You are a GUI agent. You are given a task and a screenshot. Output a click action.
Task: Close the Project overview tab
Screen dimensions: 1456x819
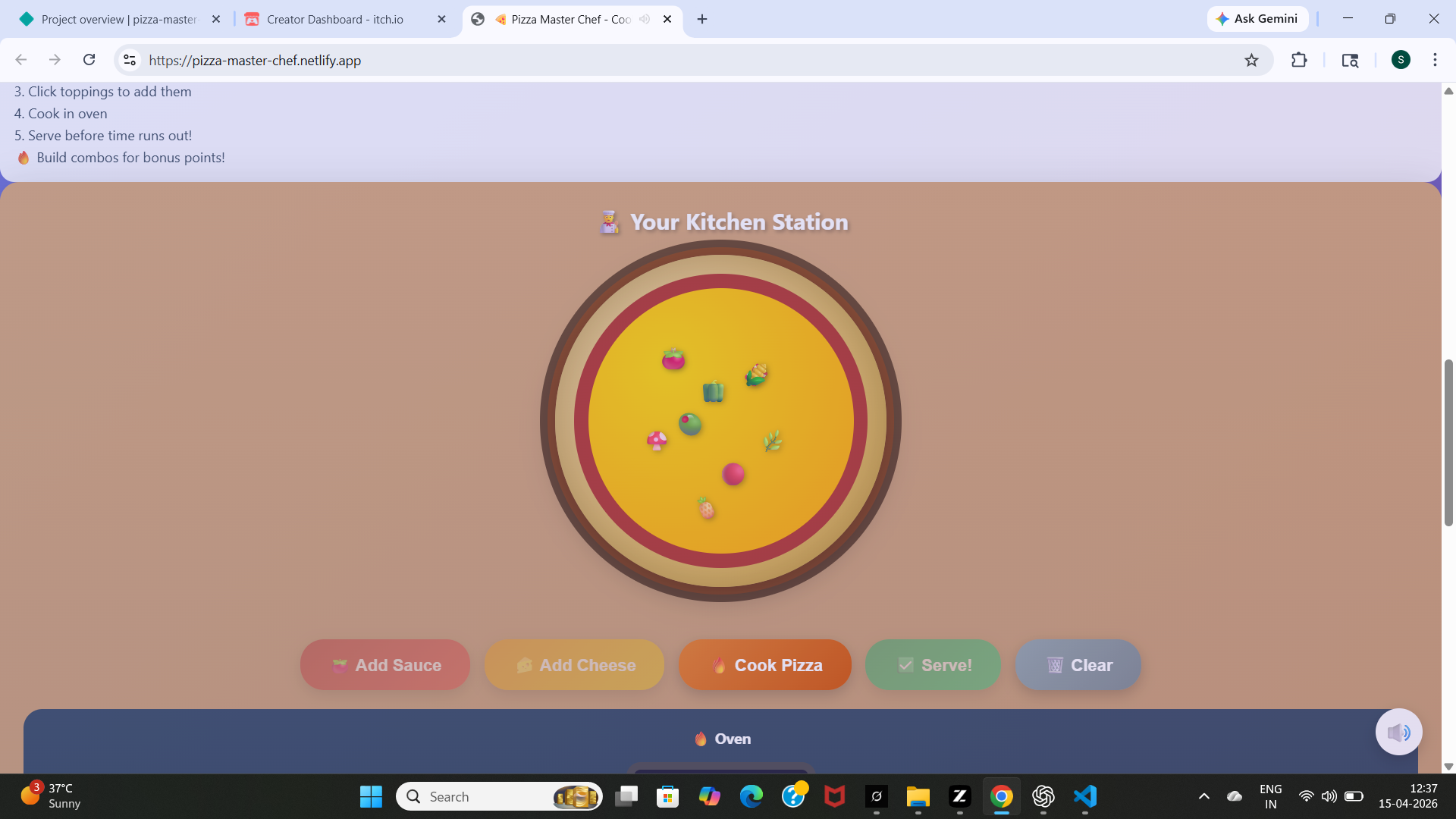216,20
